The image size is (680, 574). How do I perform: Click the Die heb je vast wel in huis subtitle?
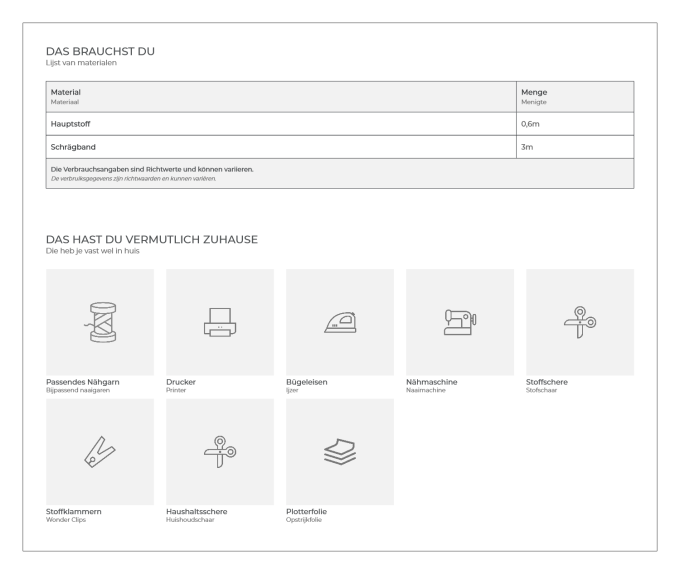click(92, 251)
